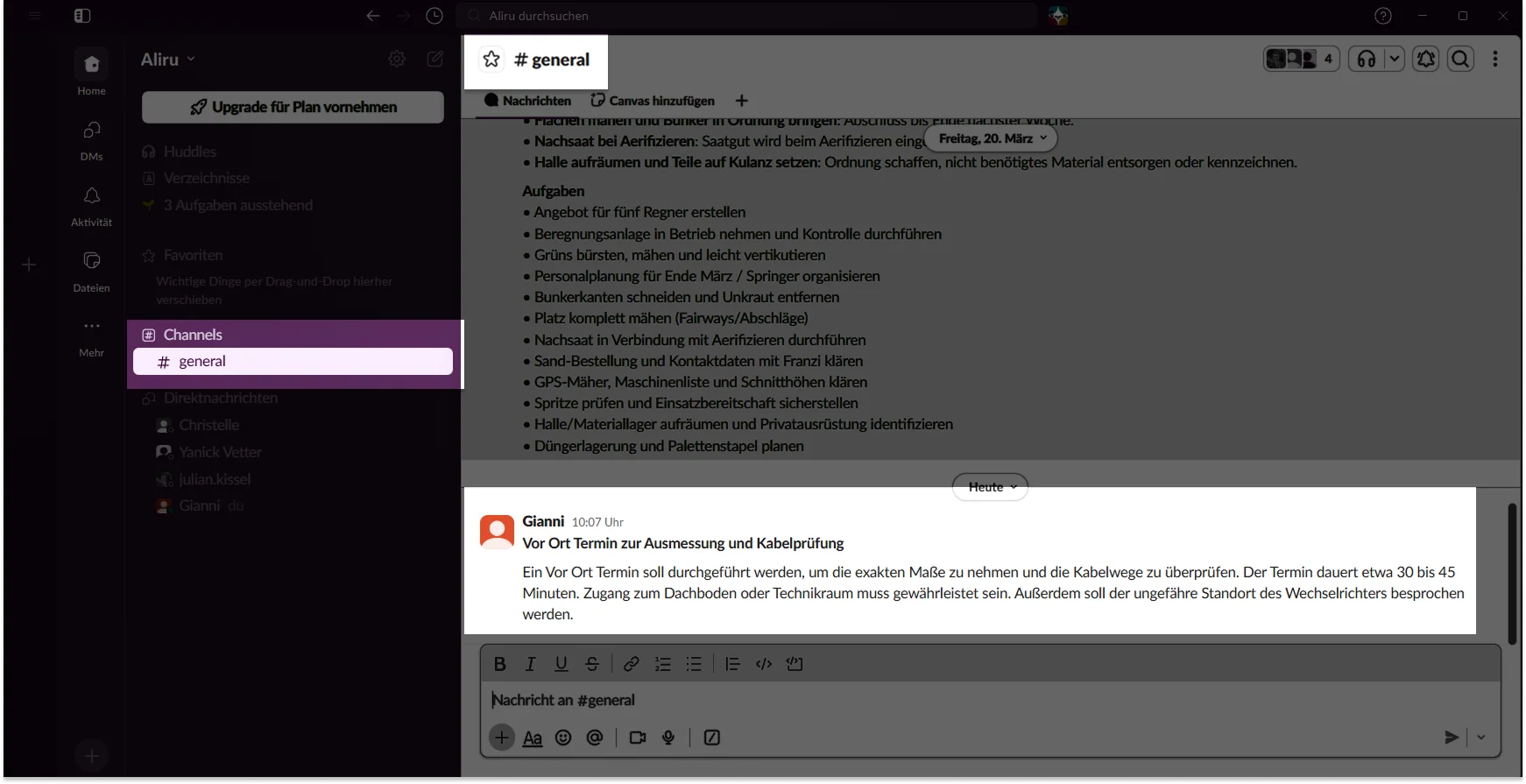Viewport: 1526px width, 784px height.
Task: Insert a code block
Action: (795, 664)
